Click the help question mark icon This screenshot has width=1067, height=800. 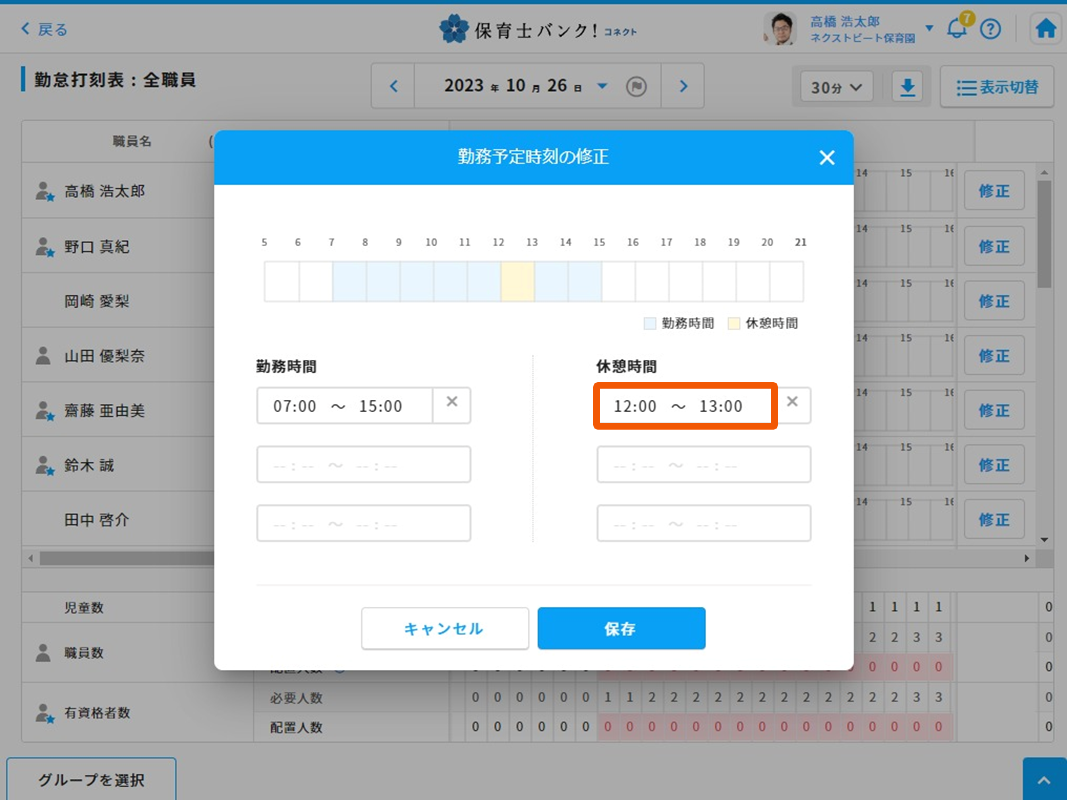pyautogui.click(x=990, y=28)
